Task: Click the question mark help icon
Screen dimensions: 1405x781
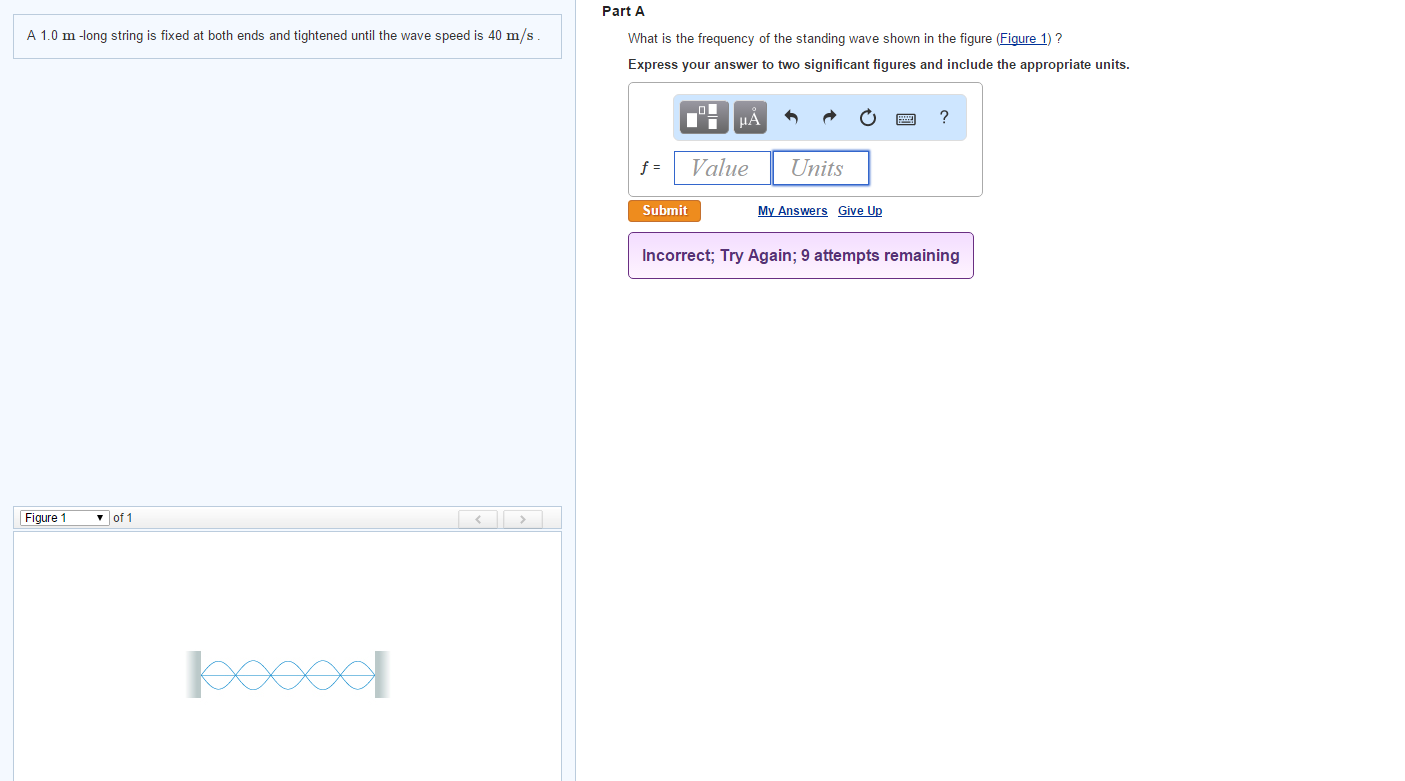Action: [x=943, y=117]
